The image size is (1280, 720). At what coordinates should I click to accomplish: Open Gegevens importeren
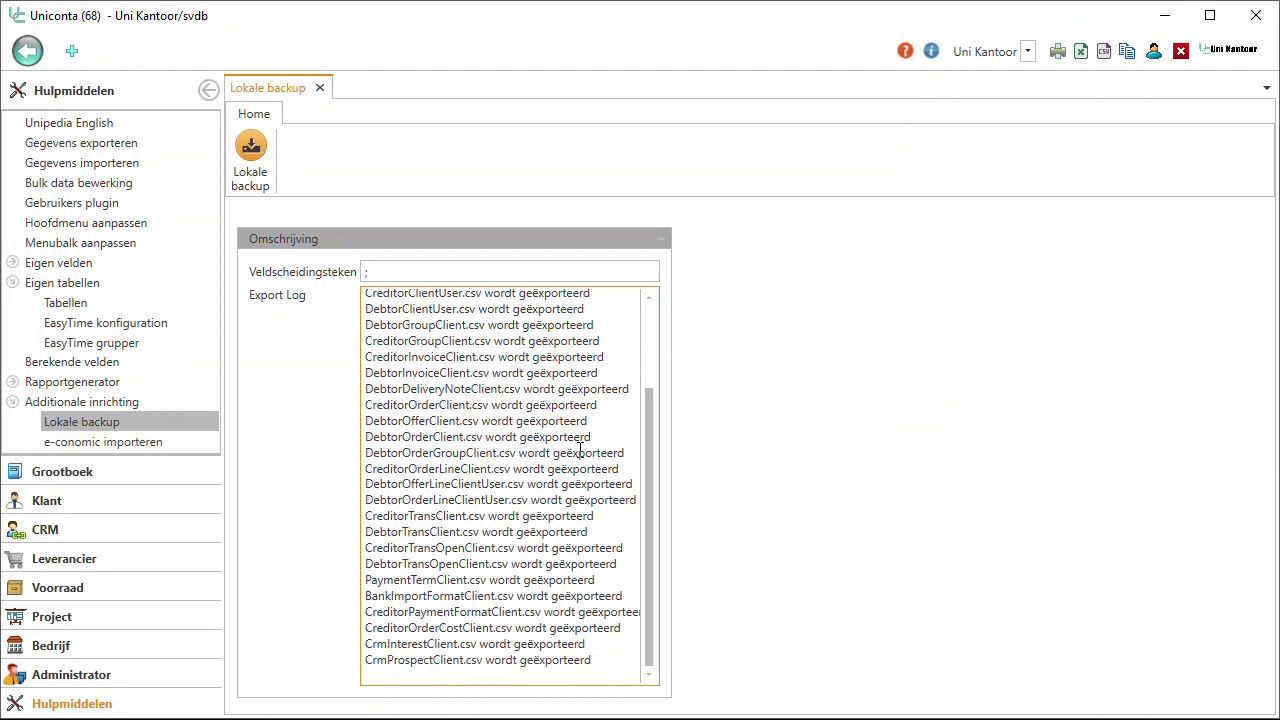[x=82, y=163]
